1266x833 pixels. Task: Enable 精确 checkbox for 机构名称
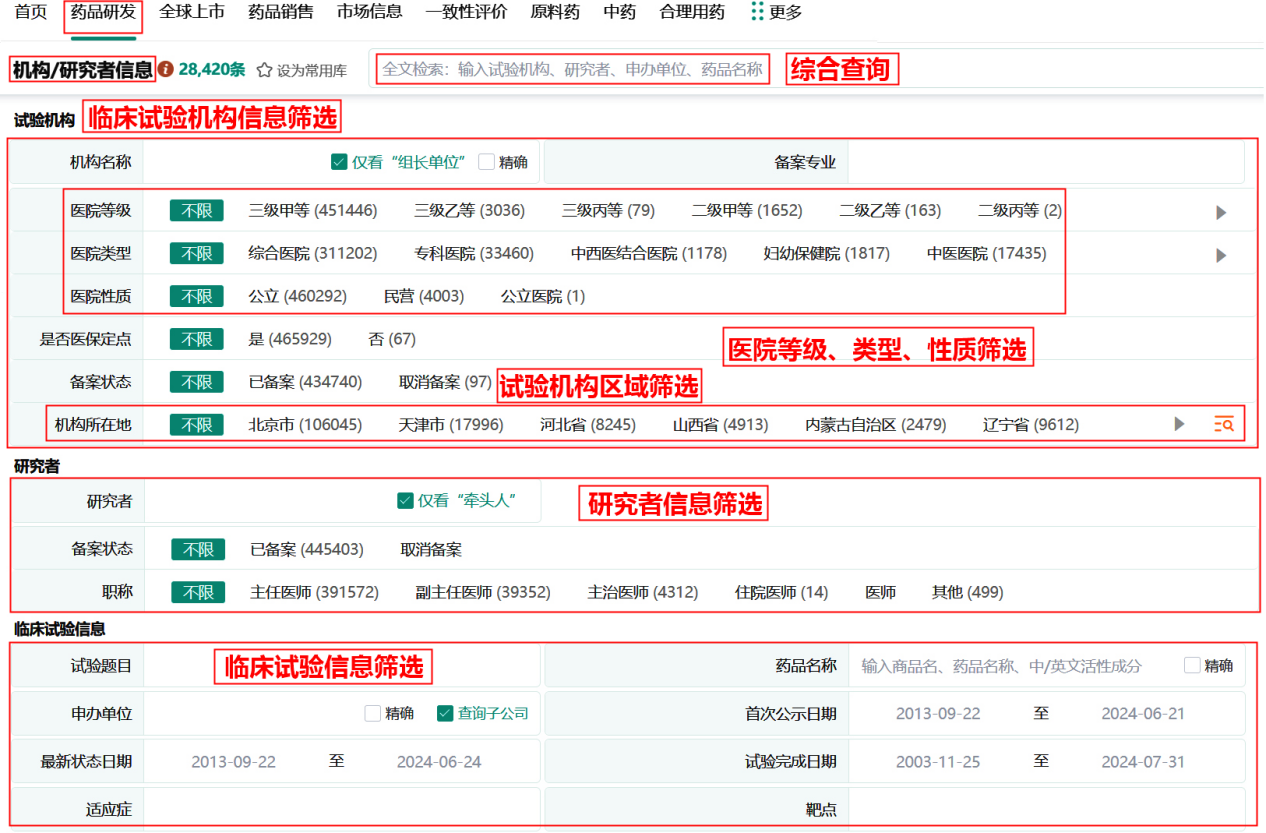pos(487,162)
